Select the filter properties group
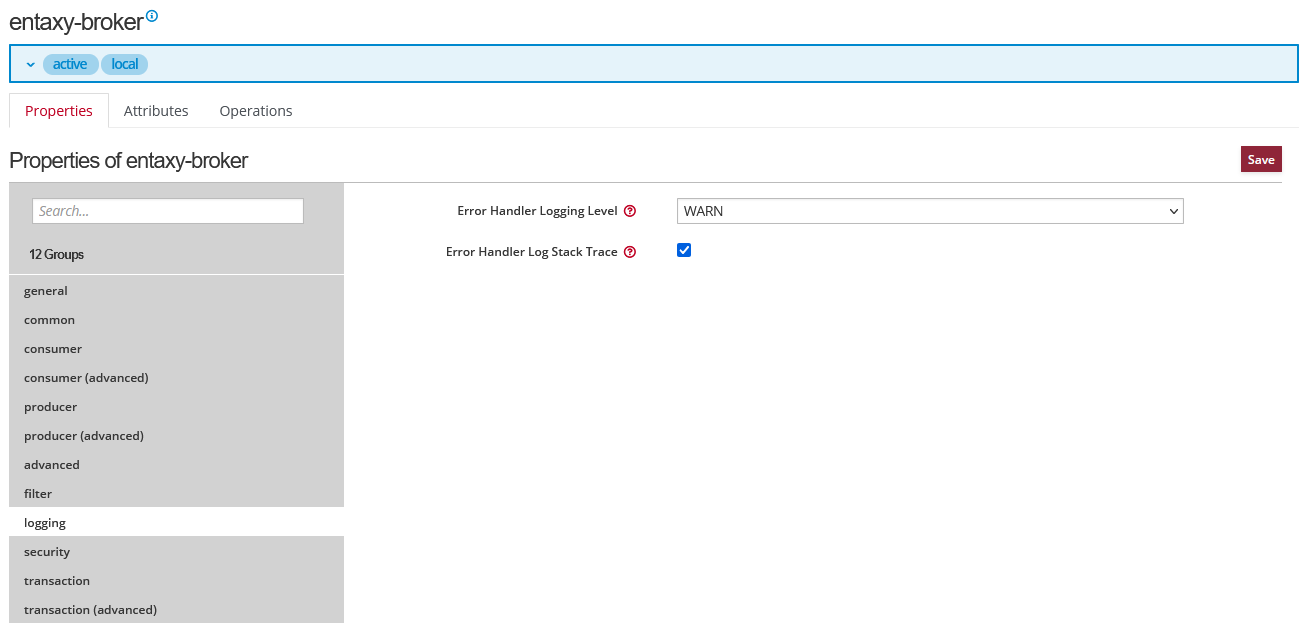 38,494
